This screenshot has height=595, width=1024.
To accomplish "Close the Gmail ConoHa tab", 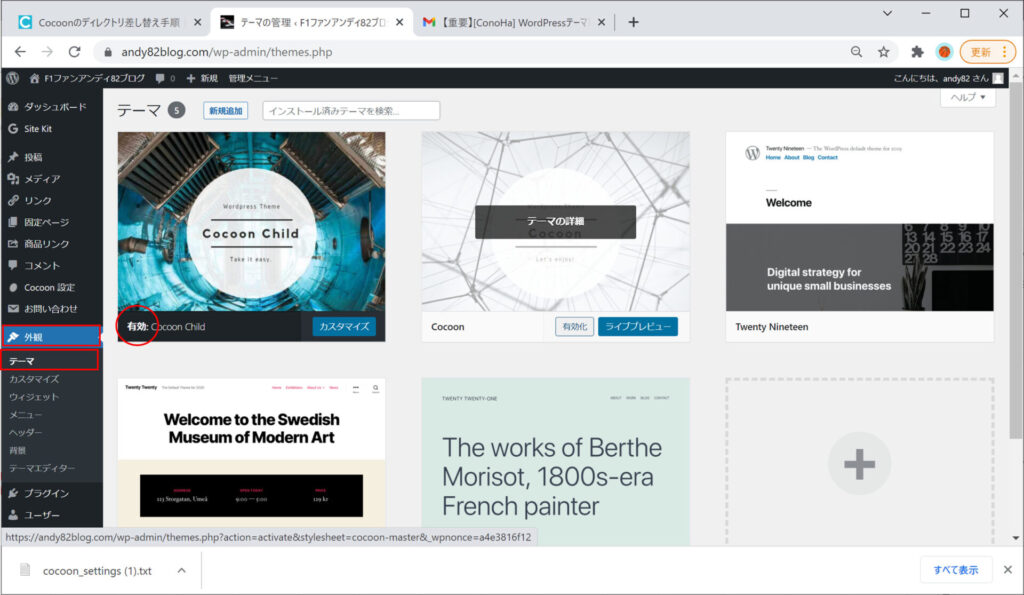I will (601, 22).
